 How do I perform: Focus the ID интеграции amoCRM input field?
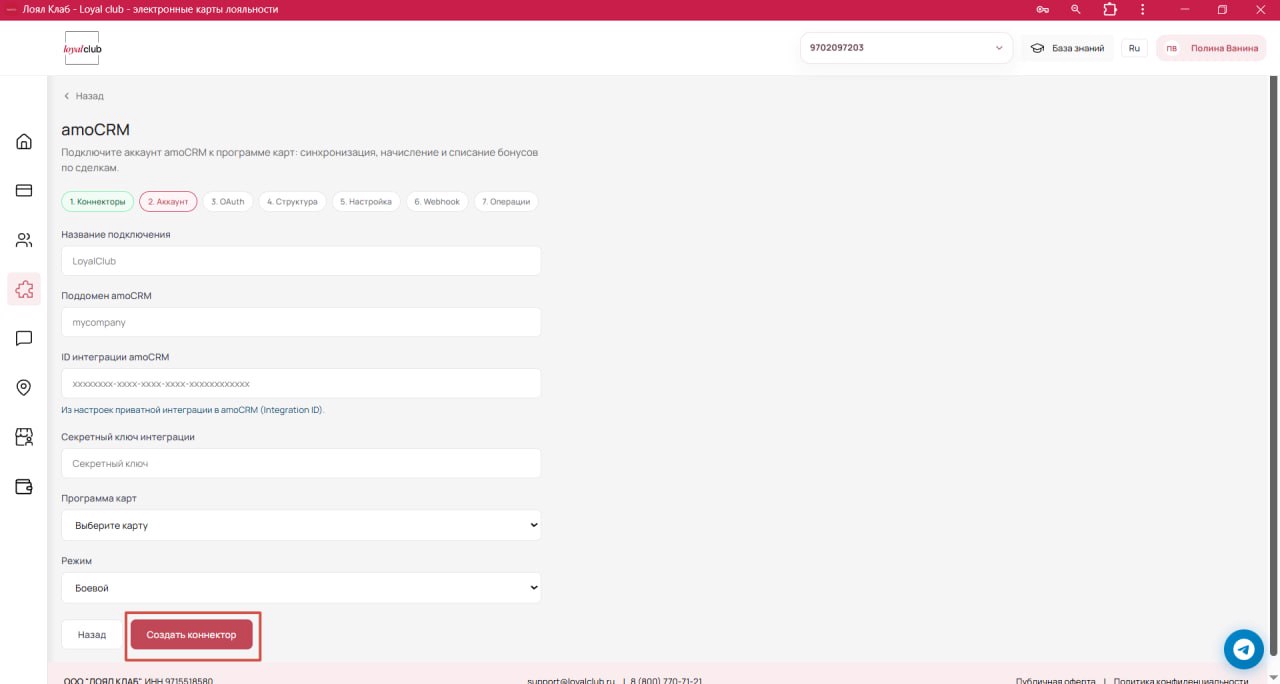[x=301, y=383]
